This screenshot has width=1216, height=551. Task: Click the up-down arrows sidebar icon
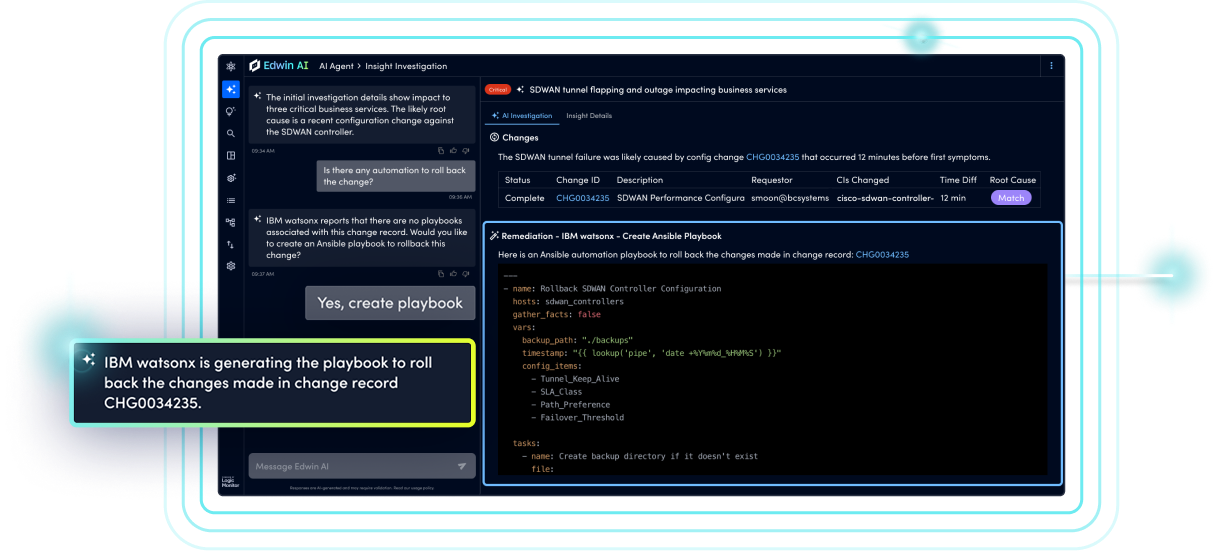click(231, 244)
